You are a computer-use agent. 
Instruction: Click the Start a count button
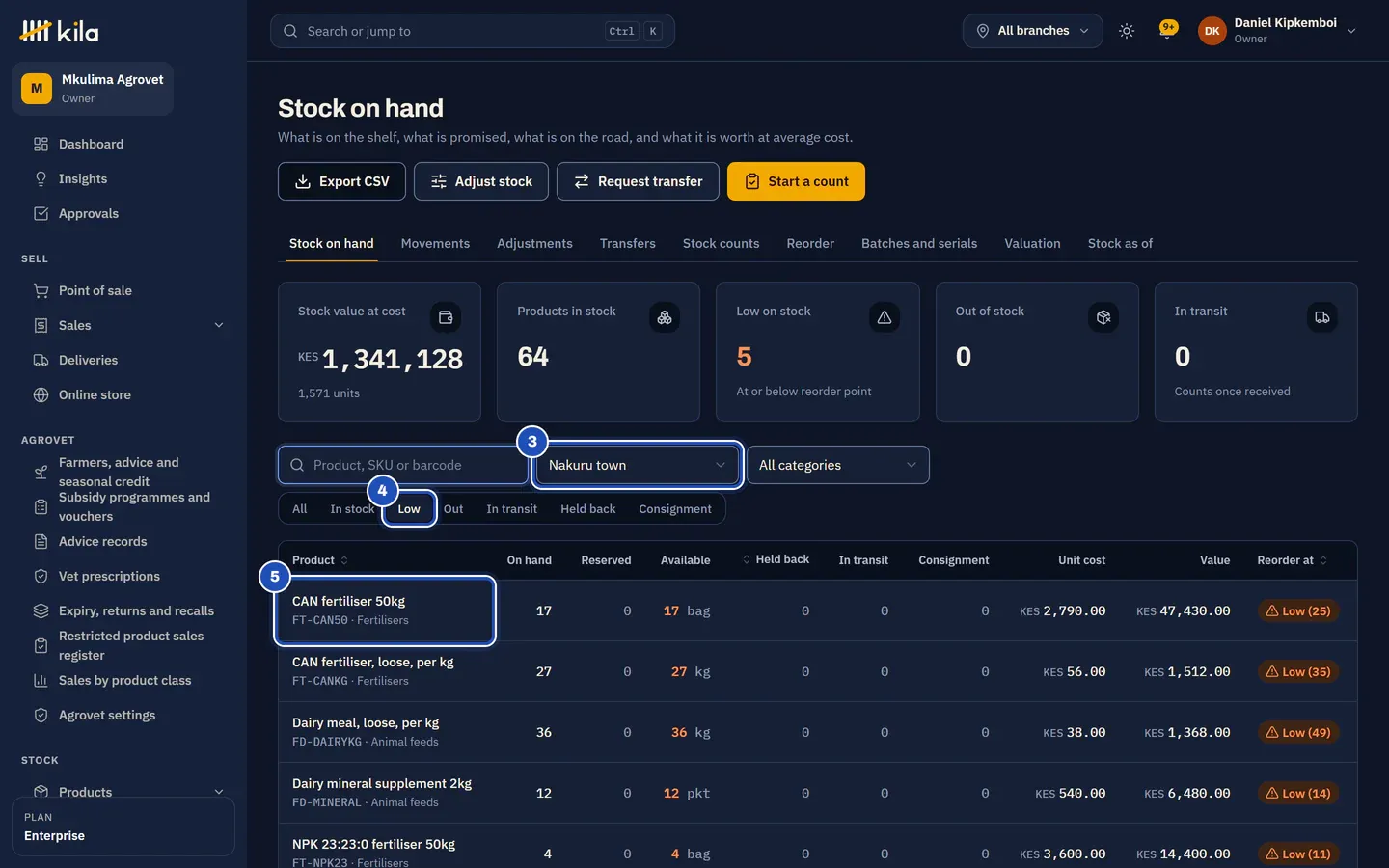pyautogui.click(x=796, y=181)
